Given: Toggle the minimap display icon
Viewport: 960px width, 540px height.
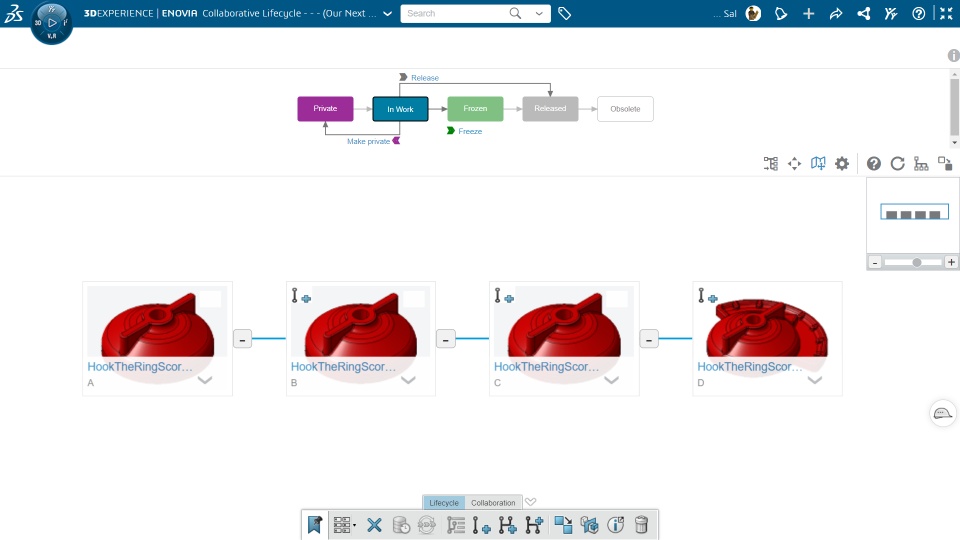Looking at the screenshot, I should click(818, 163).
